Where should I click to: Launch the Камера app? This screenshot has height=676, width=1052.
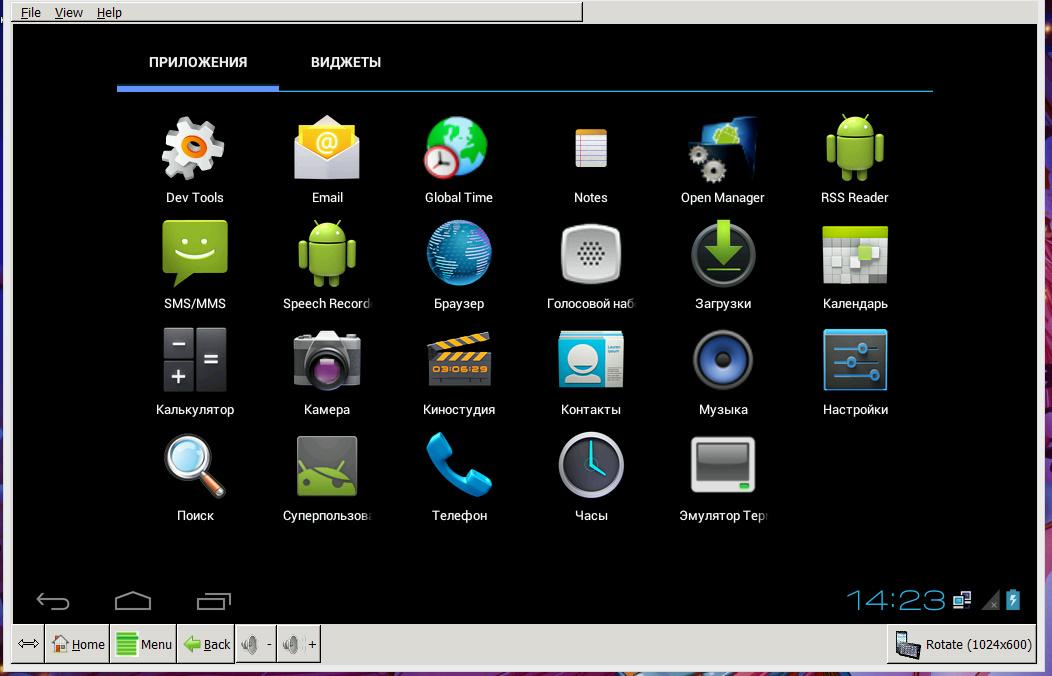coord(327,361)
